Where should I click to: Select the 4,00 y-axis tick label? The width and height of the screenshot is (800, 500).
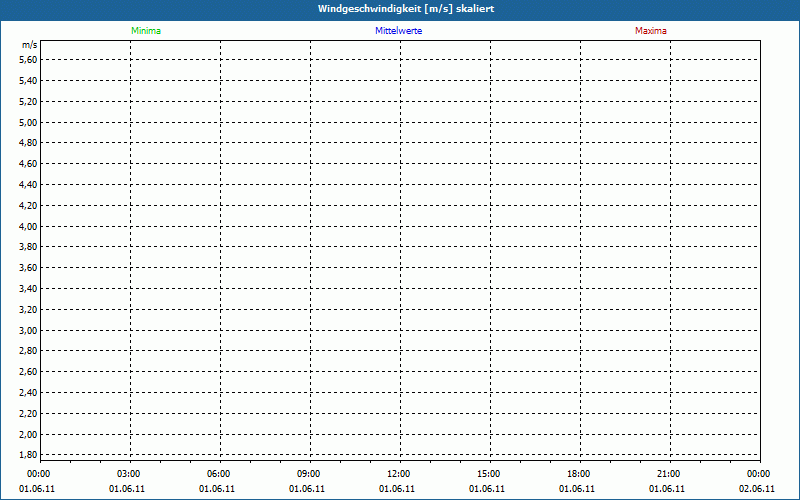point(28,226)
